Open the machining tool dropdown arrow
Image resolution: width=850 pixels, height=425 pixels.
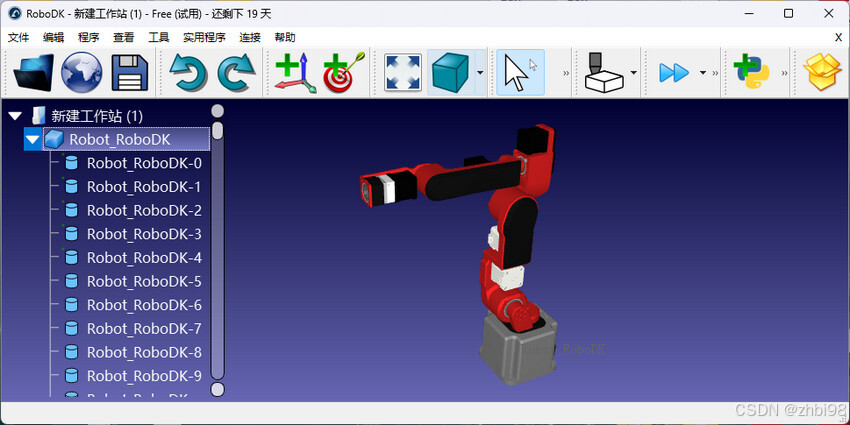[x=633, y=73]
